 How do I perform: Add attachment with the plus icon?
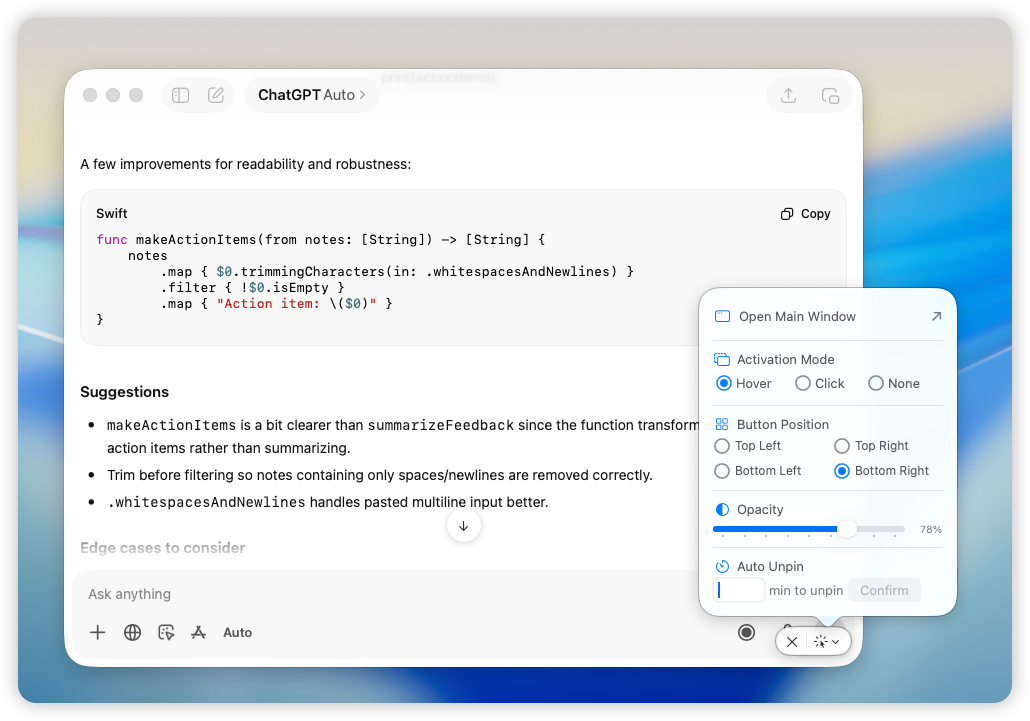pos(97,632)
